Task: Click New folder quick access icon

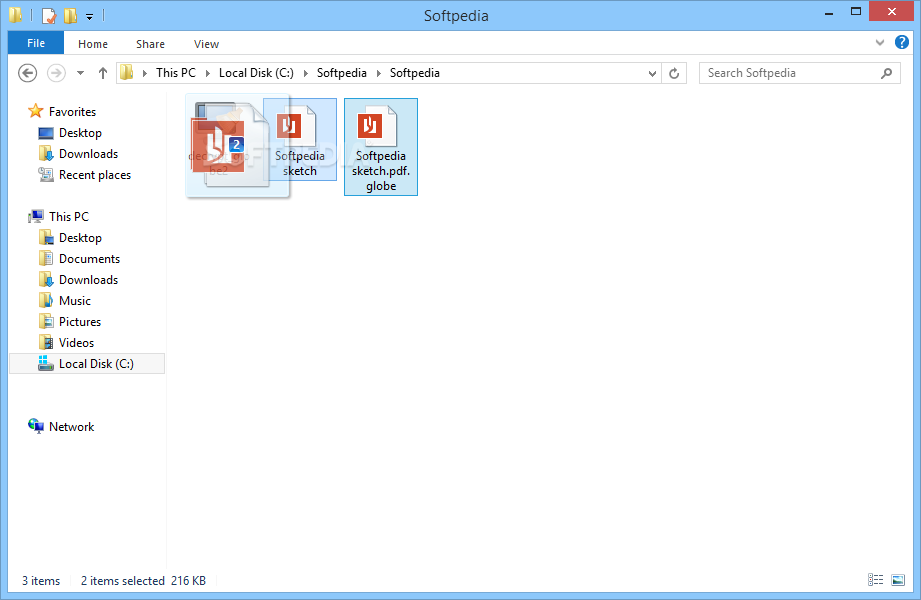Action: pos(70,15)
